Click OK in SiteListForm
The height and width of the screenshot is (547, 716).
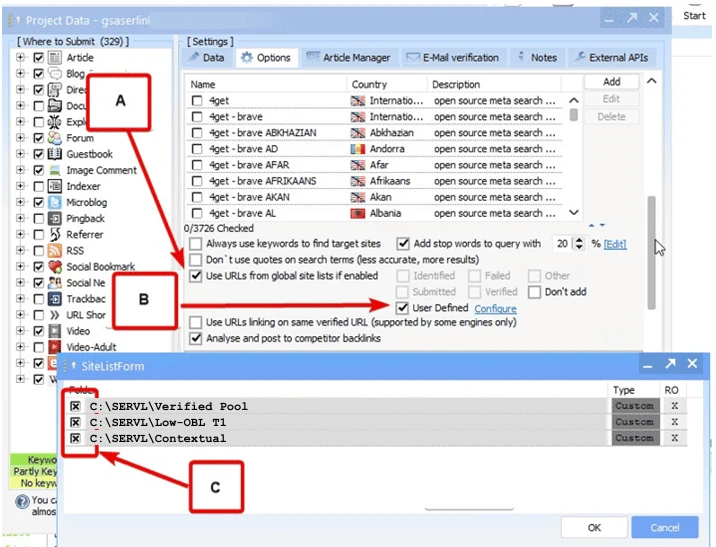(594, 527)
